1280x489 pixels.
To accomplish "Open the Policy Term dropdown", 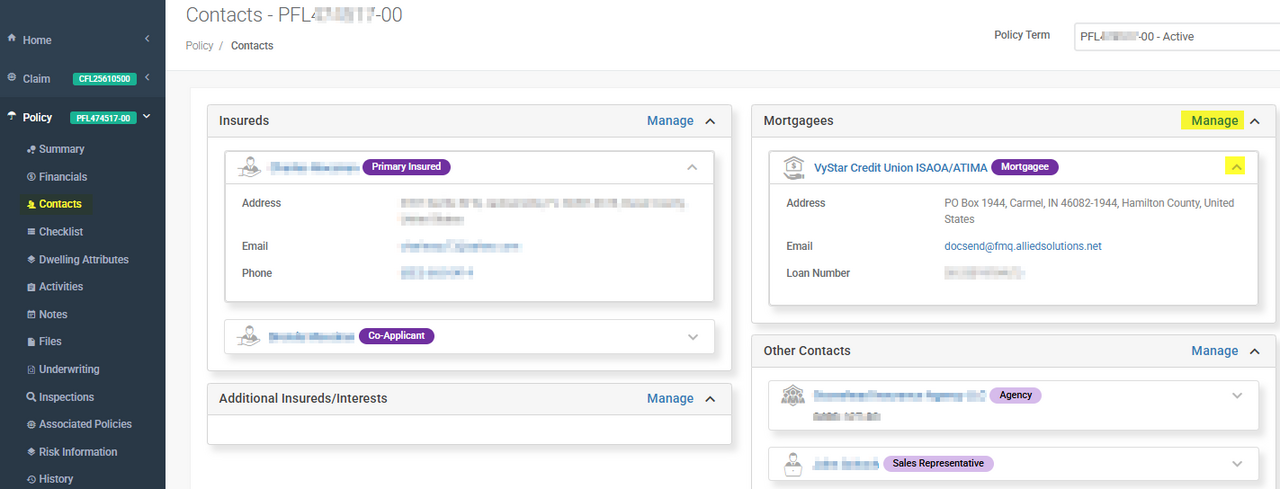I will (x=1175, y=37).
